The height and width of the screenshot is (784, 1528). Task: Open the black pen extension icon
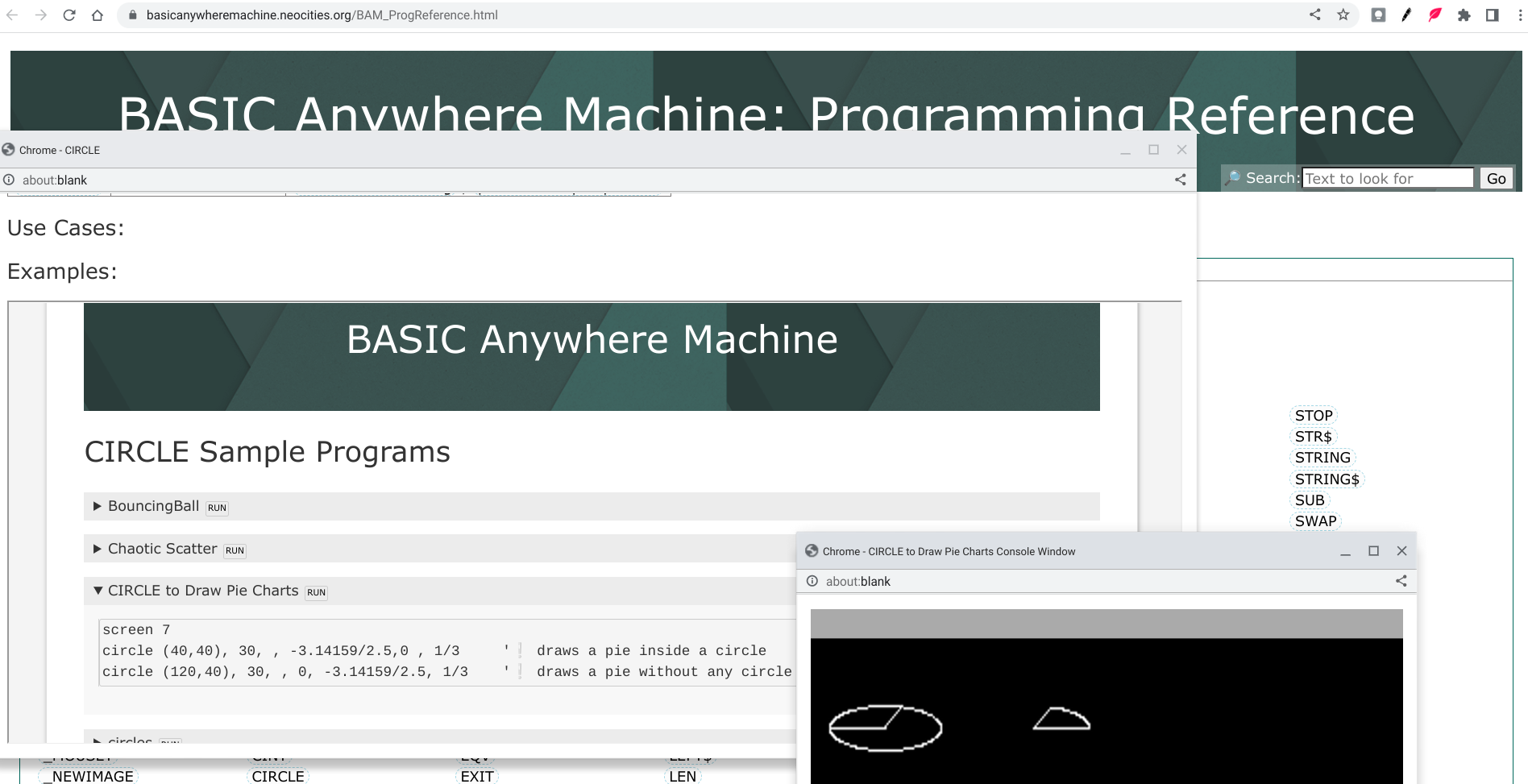pos(1406,15)
